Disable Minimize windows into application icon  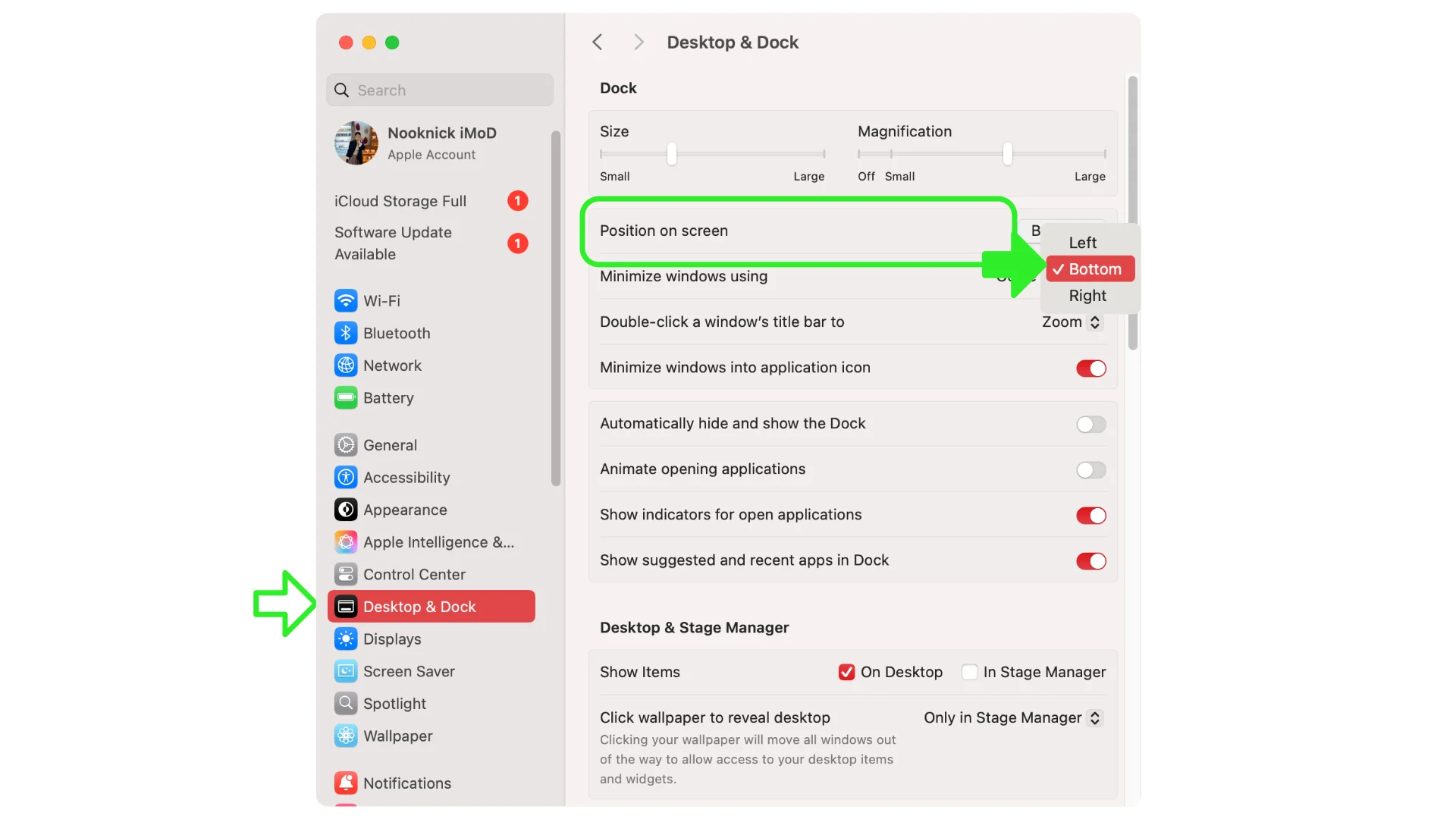1090,369
